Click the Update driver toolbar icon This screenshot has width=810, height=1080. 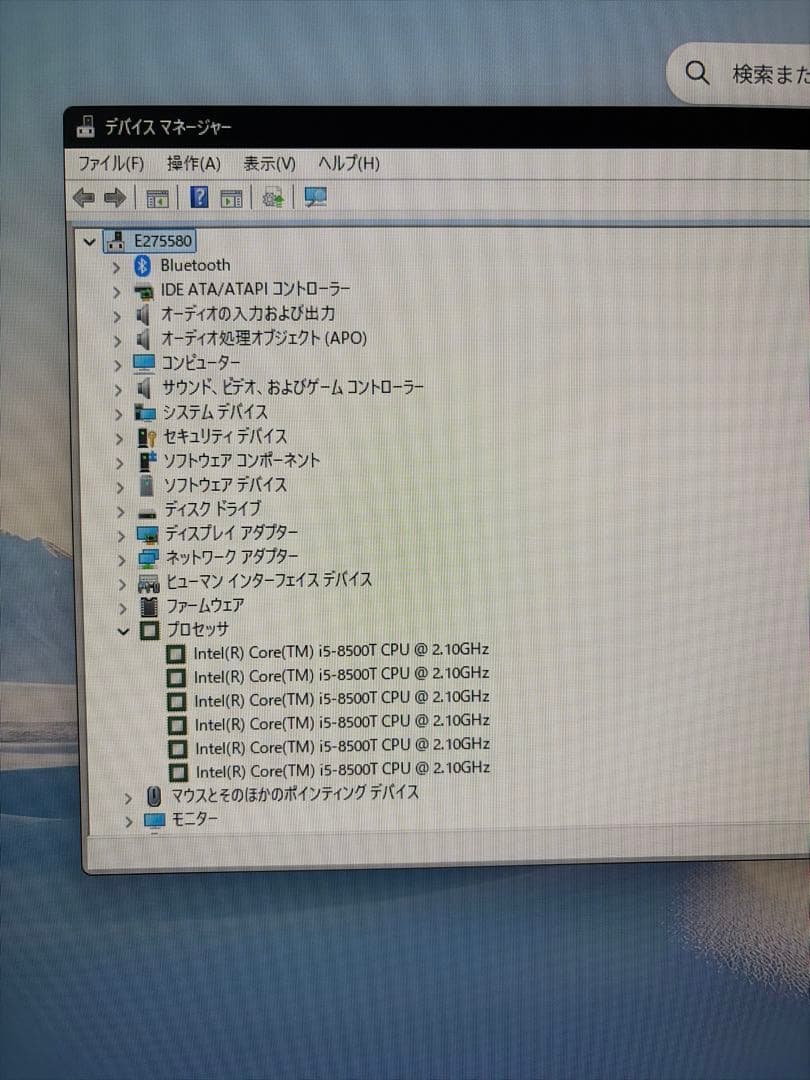click(273, 198)
